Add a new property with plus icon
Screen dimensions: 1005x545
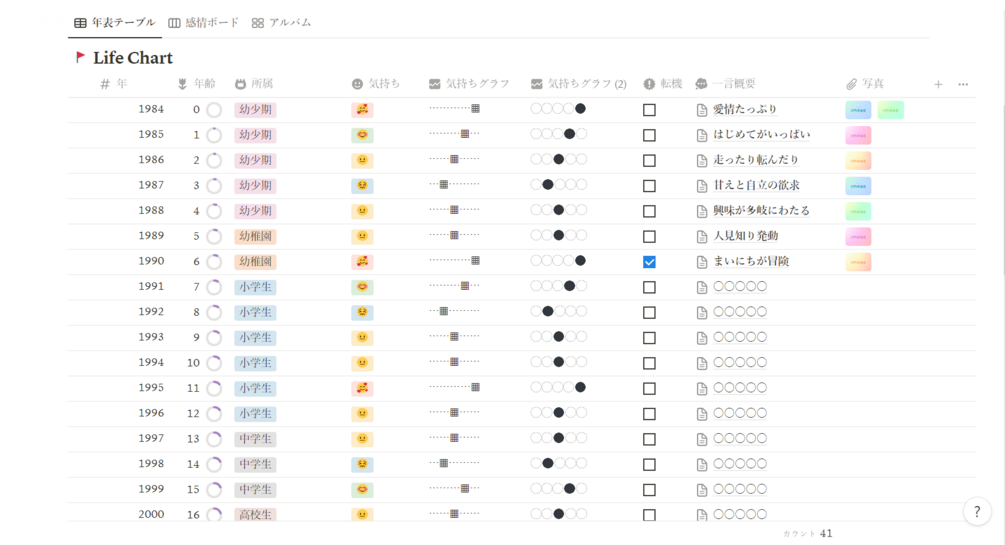tap(938, 84)
